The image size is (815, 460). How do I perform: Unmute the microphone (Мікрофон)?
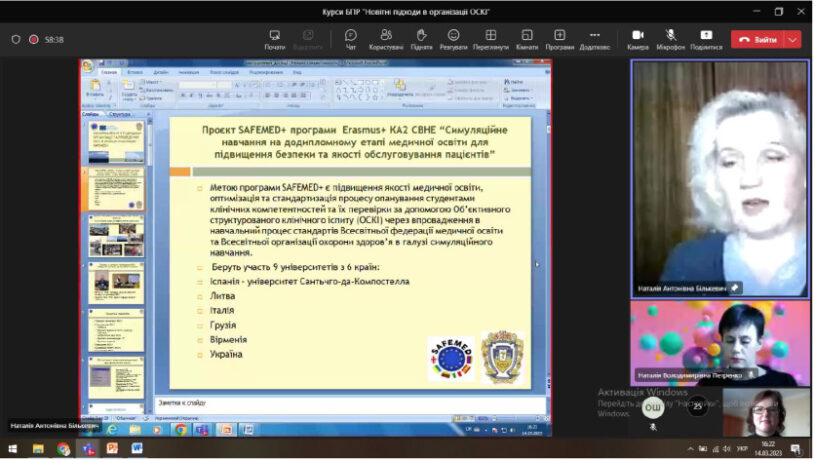click(671, 38)
